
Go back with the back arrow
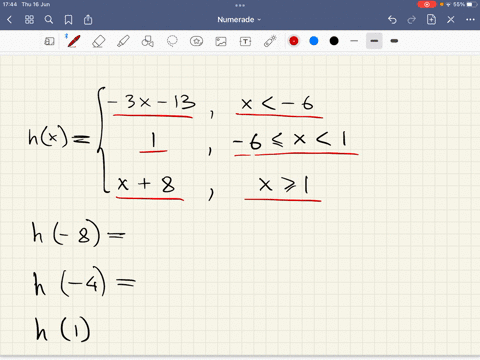9,20
